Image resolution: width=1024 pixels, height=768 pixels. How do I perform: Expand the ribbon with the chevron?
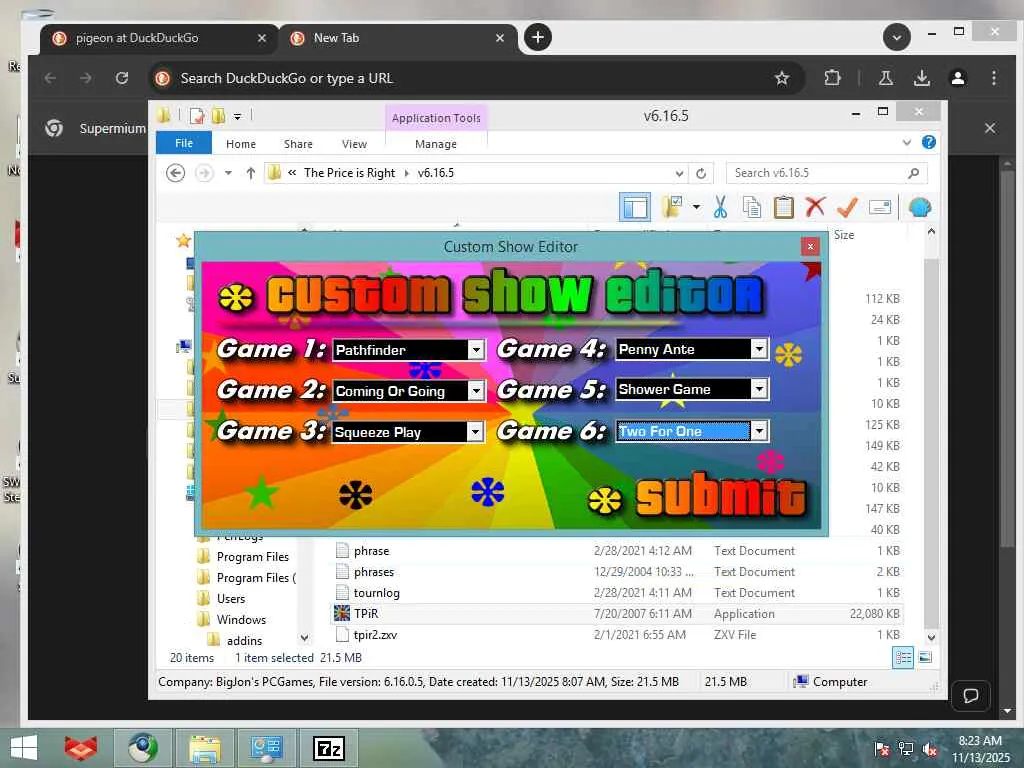pos(906,142)
